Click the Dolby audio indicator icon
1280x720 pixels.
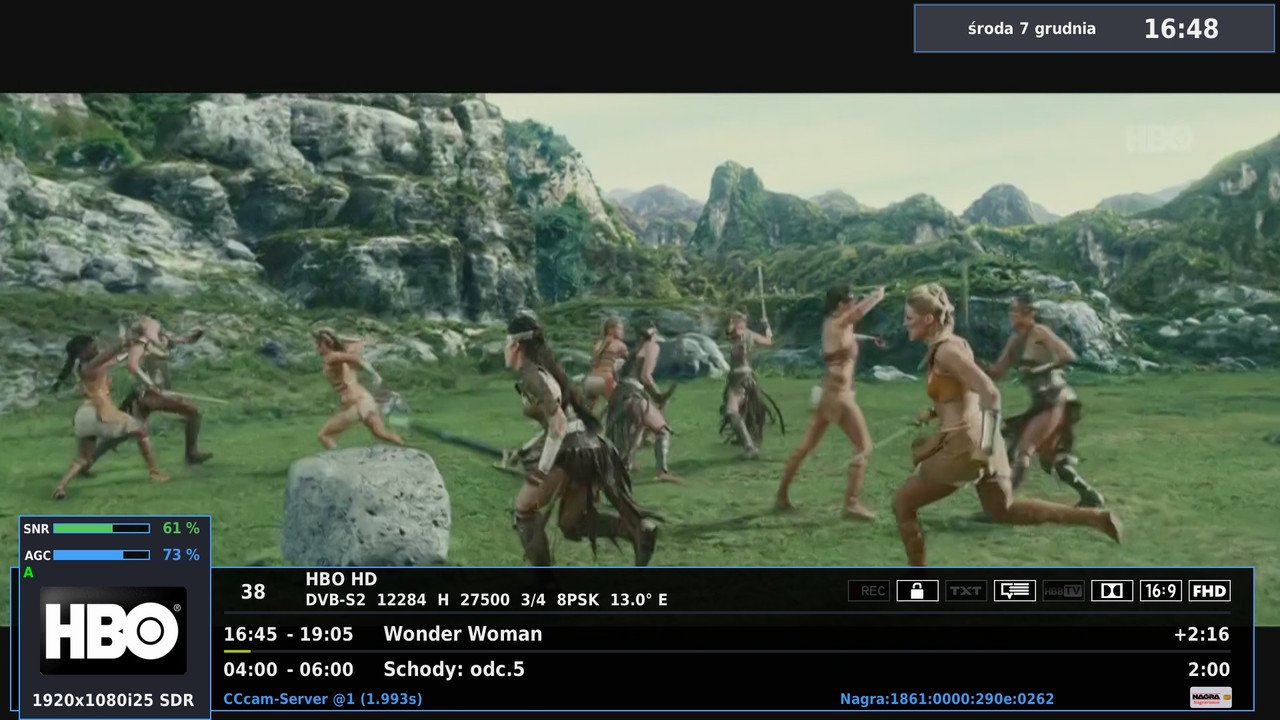(1111, 591)
